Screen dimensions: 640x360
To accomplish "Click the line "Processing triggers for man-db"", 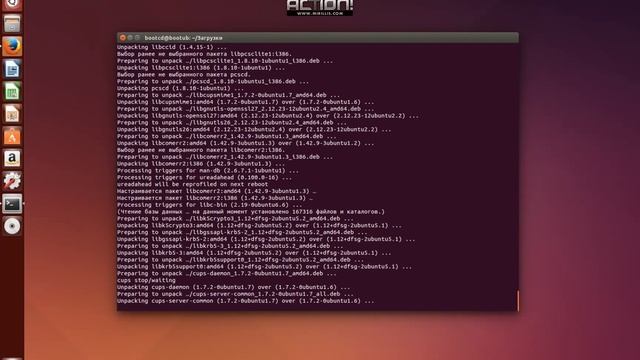I will [208, 171].
